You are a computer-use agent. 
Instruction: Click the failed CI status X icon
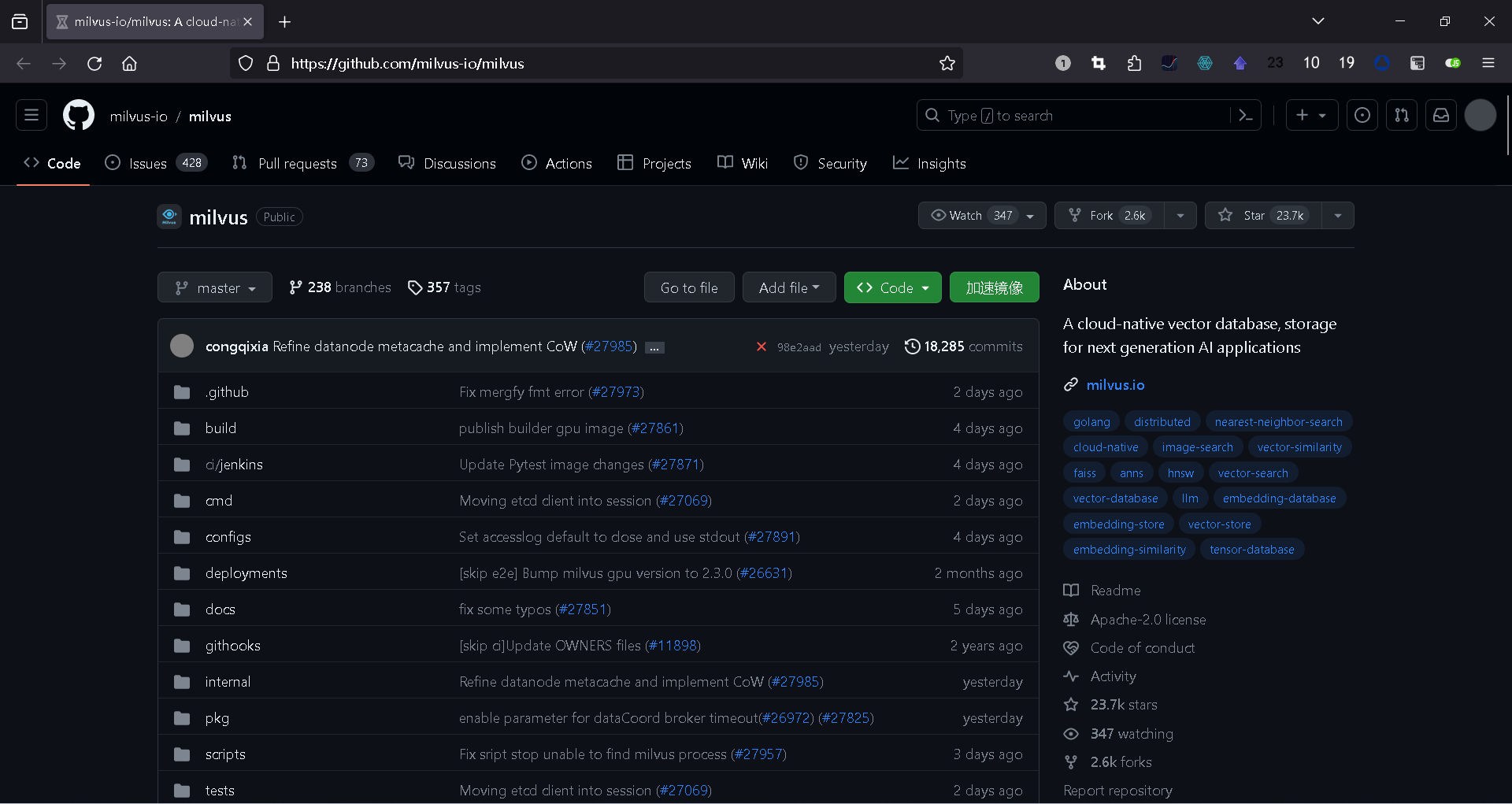pyautogui.click(x=762, y=346)
